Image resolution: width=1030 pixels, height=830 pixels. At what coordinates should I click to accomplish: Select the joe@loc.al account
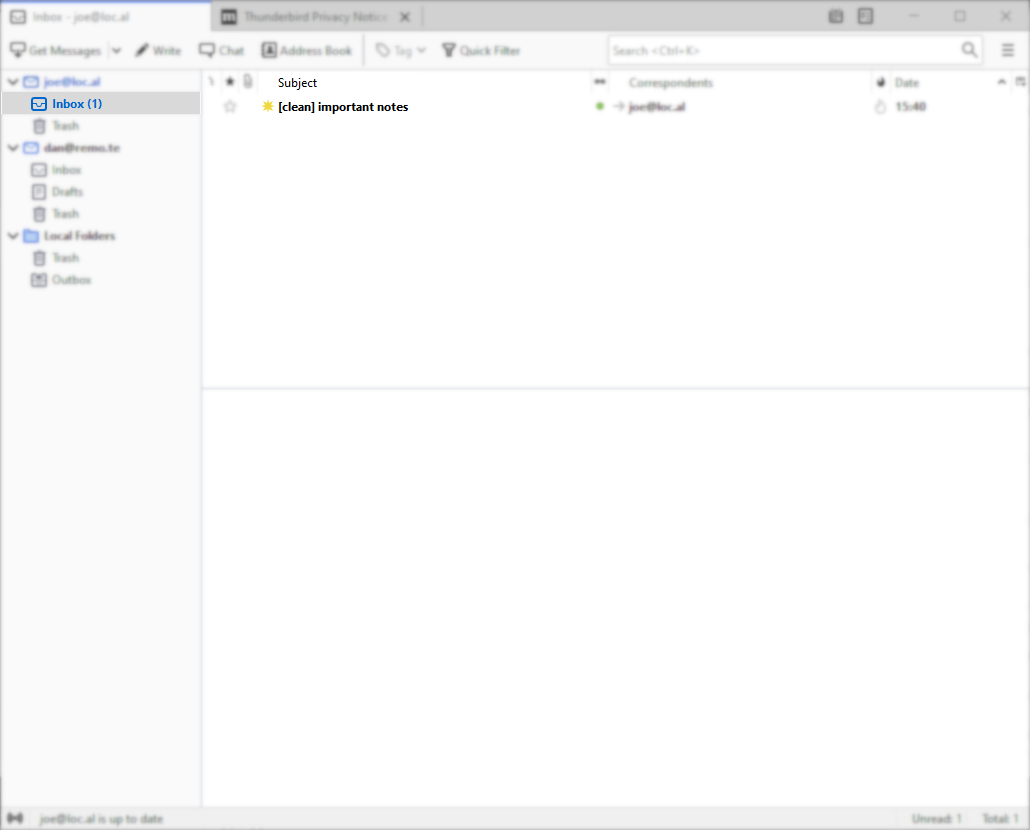[x=72, y=81]
